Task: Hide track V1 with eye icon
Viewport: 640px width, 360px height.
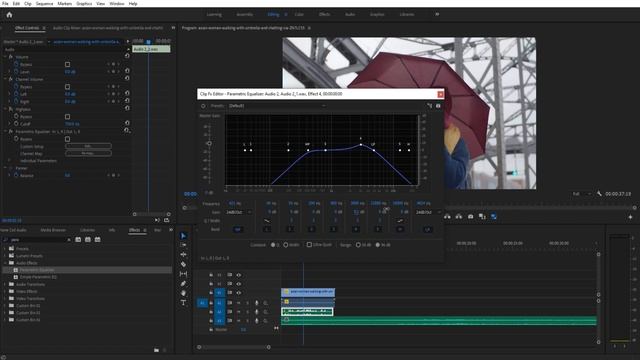Action: [x=239, y=293]
